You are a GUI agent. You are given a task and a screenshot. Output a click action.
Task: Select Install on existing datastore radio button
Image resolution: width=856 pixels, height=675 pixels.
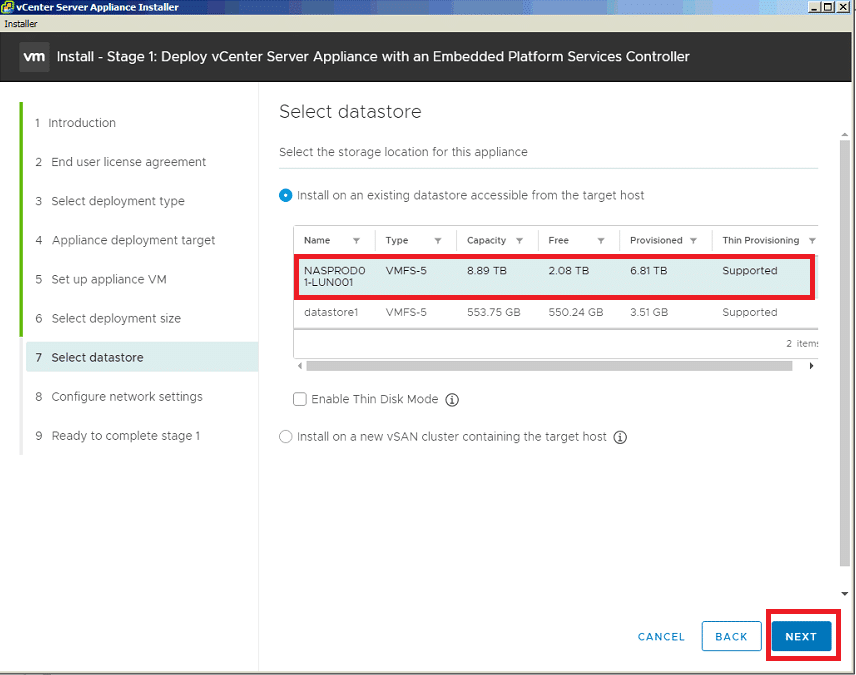(x=286, y=196)
